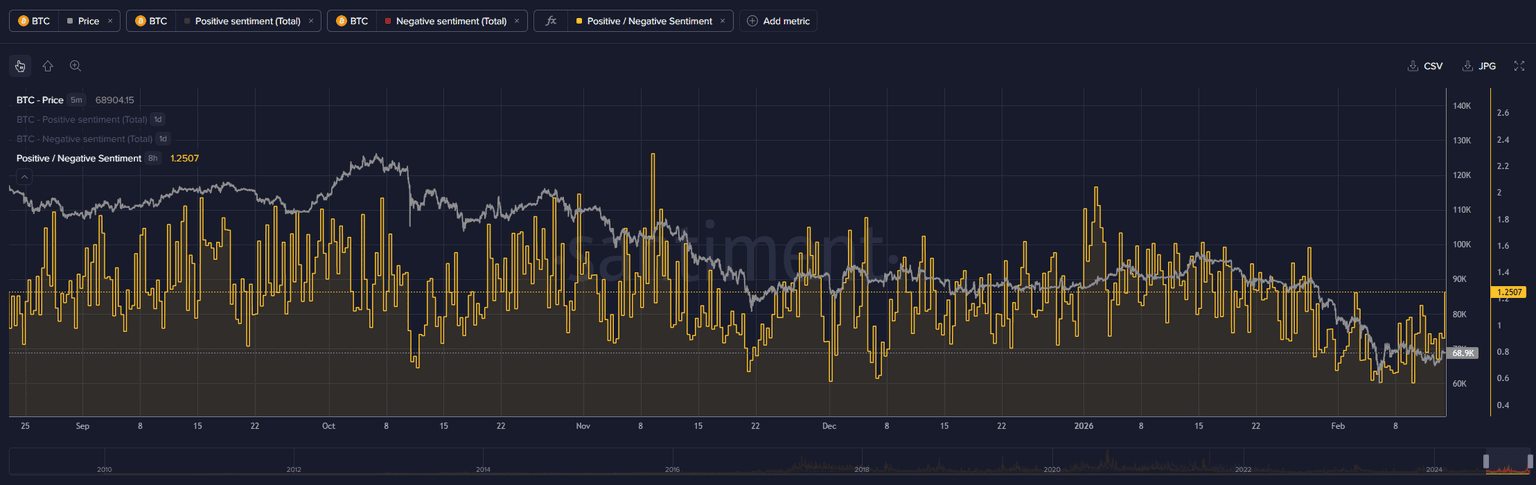The height and width of the screenshot is (485, 1536).
Task: Click the plus icon beside Add metric
Action: pos(752,21)
